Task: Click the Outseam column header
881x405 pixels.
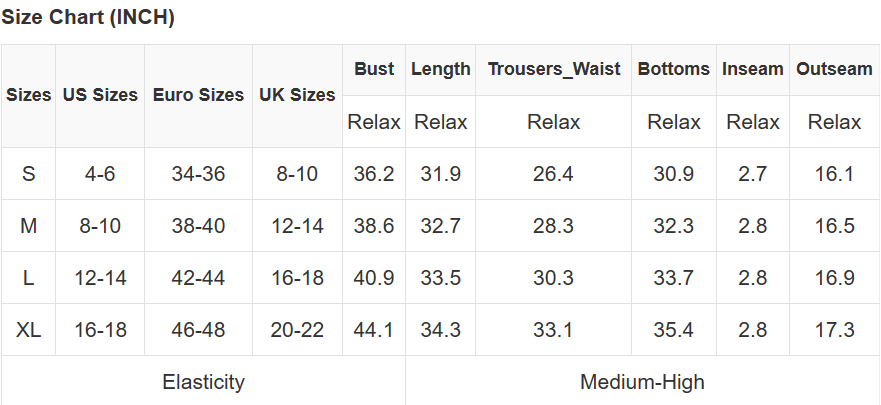Action: (x=834, y=69)
